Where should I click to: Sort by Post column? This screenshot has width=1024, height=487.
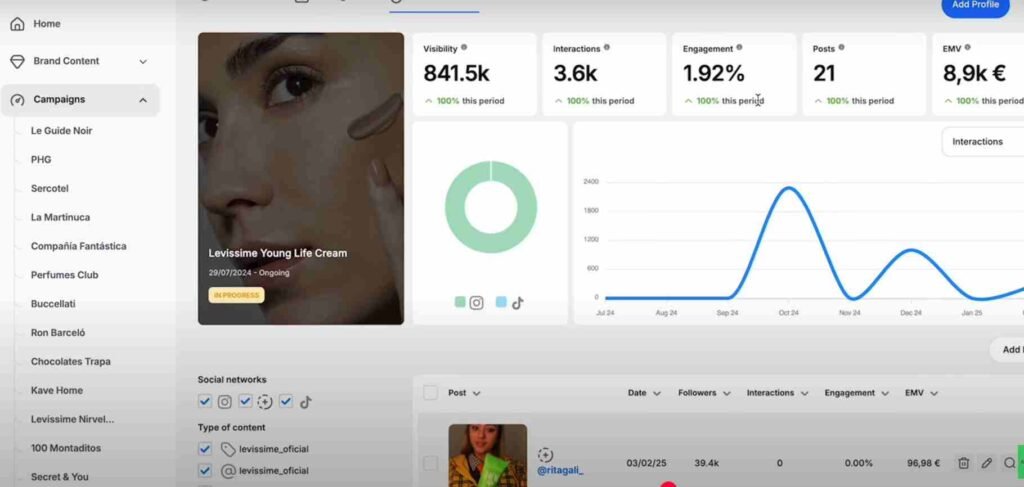click(x=464, y=393)
